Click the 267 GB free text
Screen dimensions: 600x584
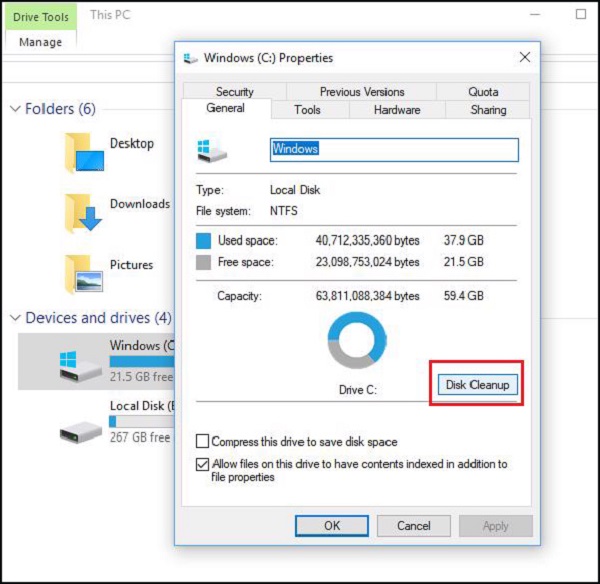tap(140, 437)
